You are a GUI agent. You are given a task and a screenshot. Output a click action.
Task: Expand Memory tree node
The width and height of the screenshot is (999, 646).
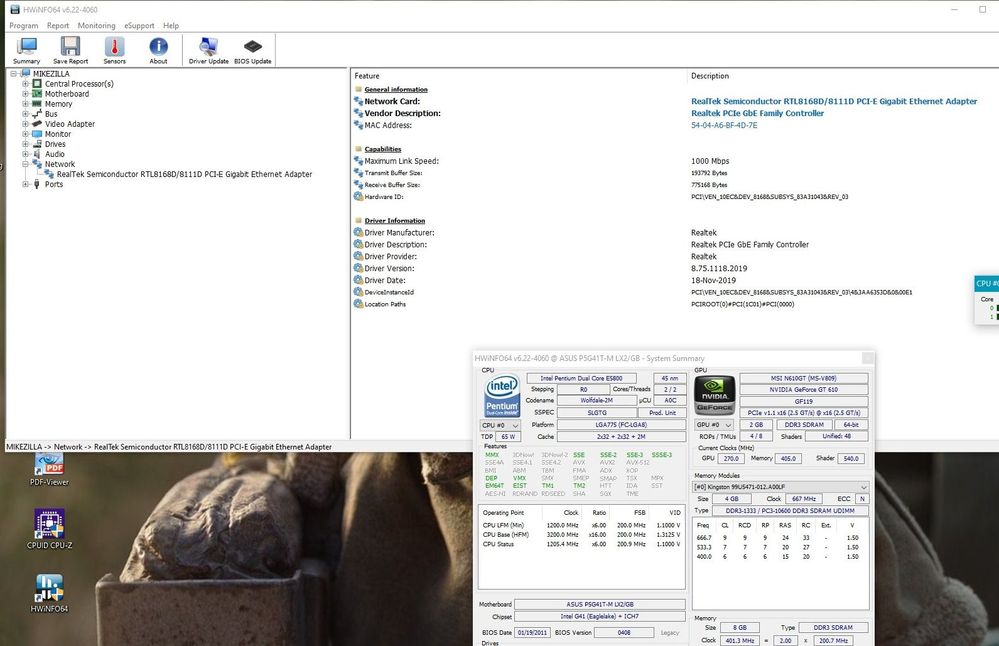tap(25, 104)
